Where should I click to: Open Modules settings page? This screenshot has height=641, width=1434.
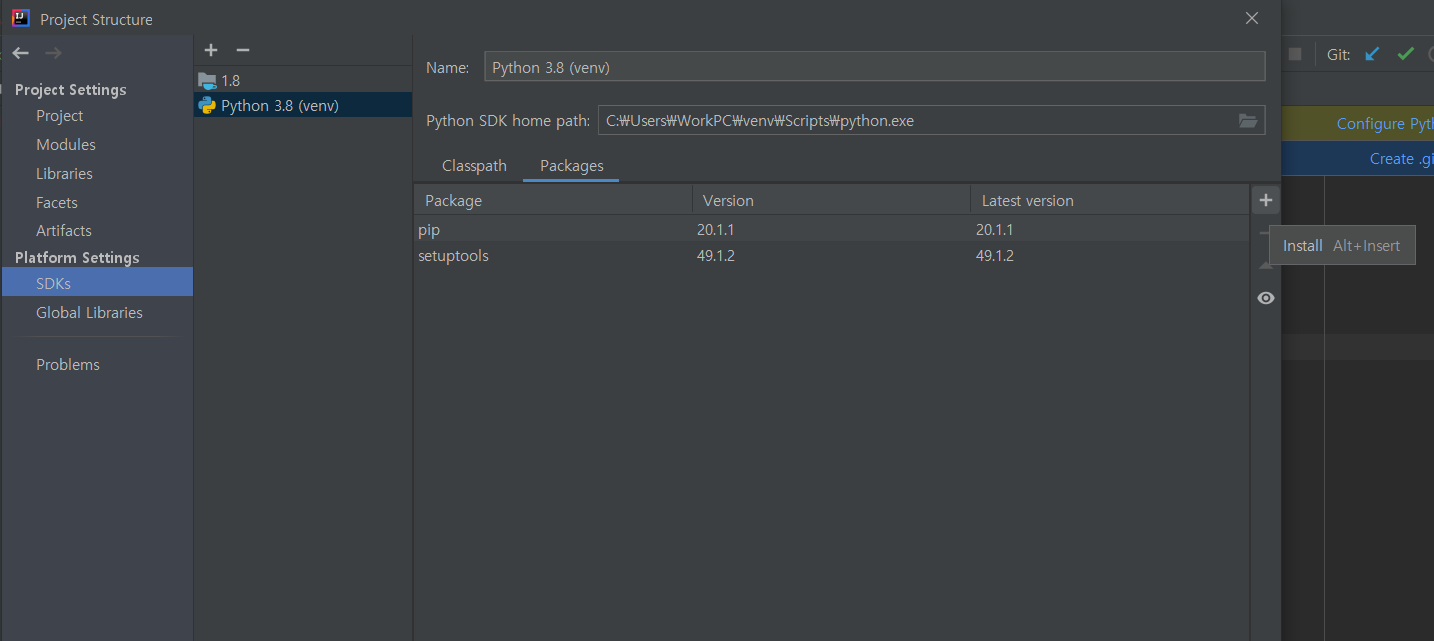click(66, 145)
